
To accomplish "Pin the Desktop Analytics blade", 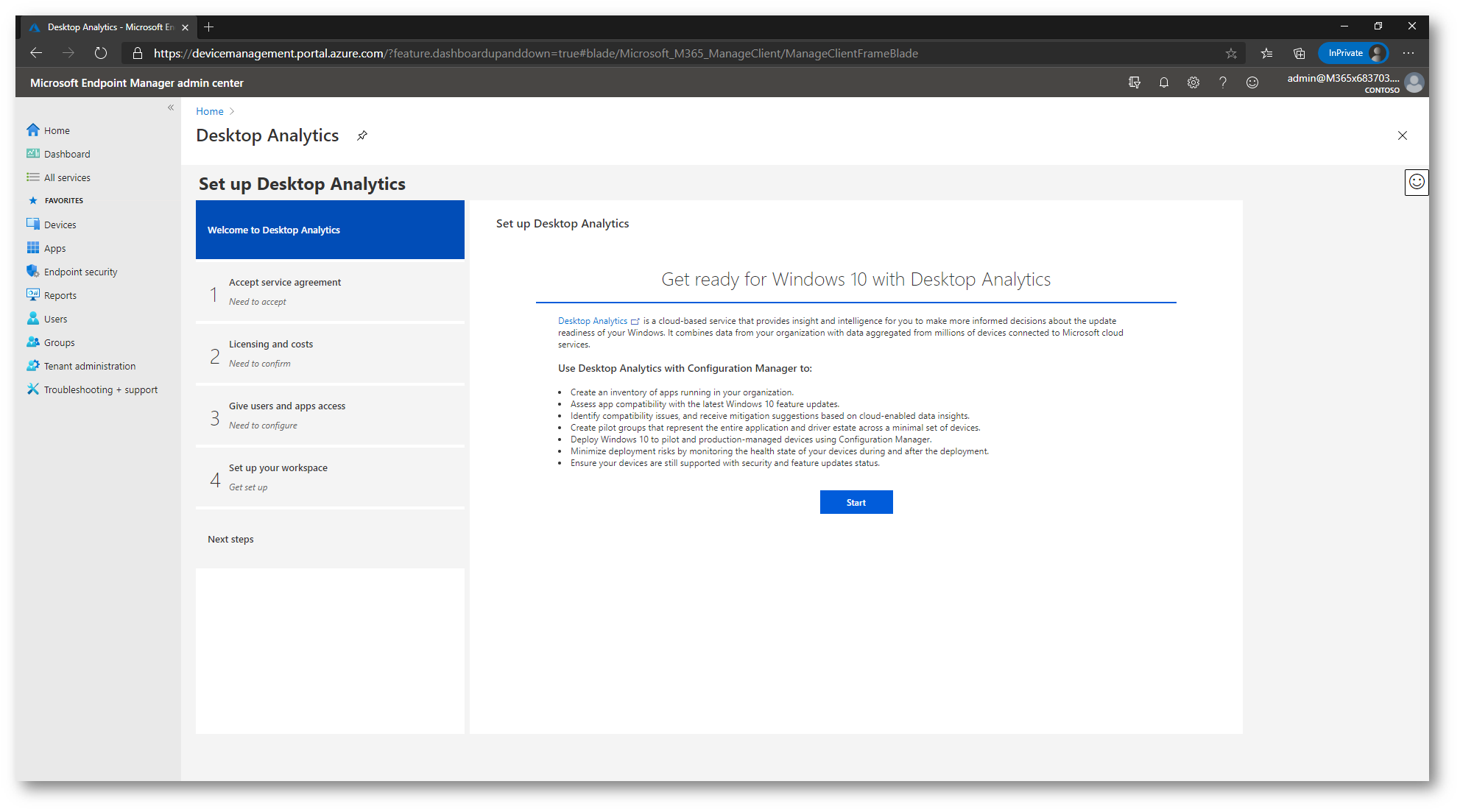I will coord(362,135).
